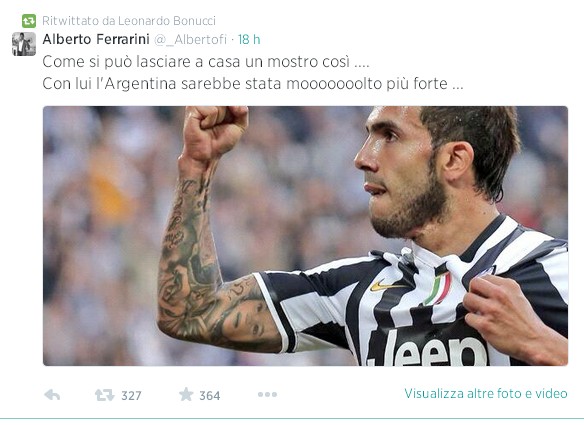The width and height of the screenshot is (584, 425).
Task: View the 364 favorites count
Action: click(210, 396)
